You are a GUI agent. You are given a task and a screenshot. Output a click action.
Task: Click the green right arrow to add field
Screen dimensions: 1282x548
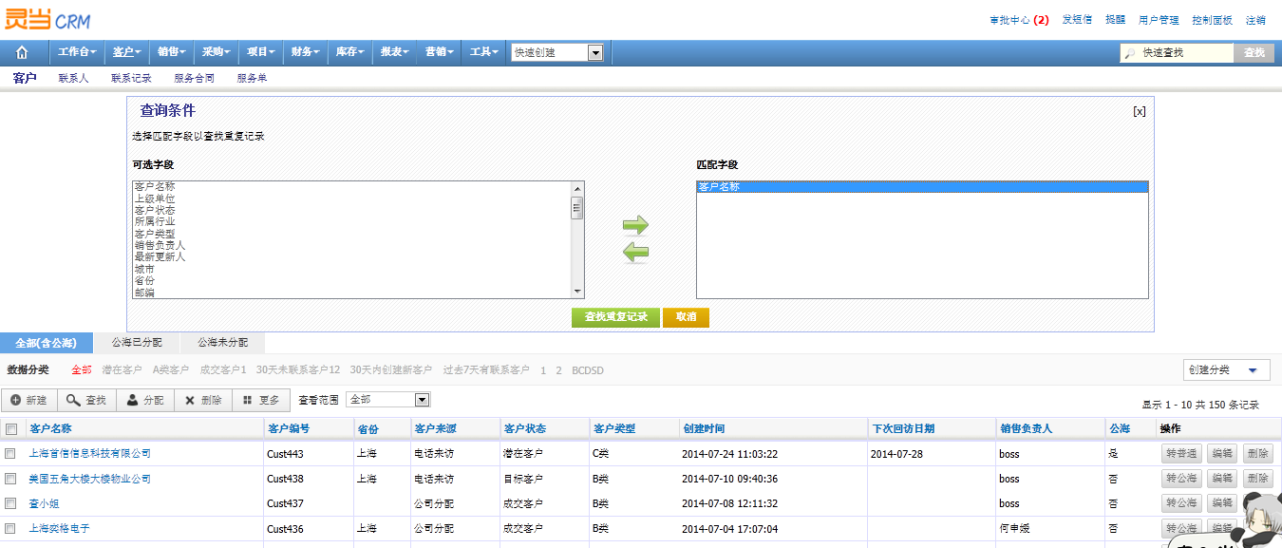[x=635, y=225]
